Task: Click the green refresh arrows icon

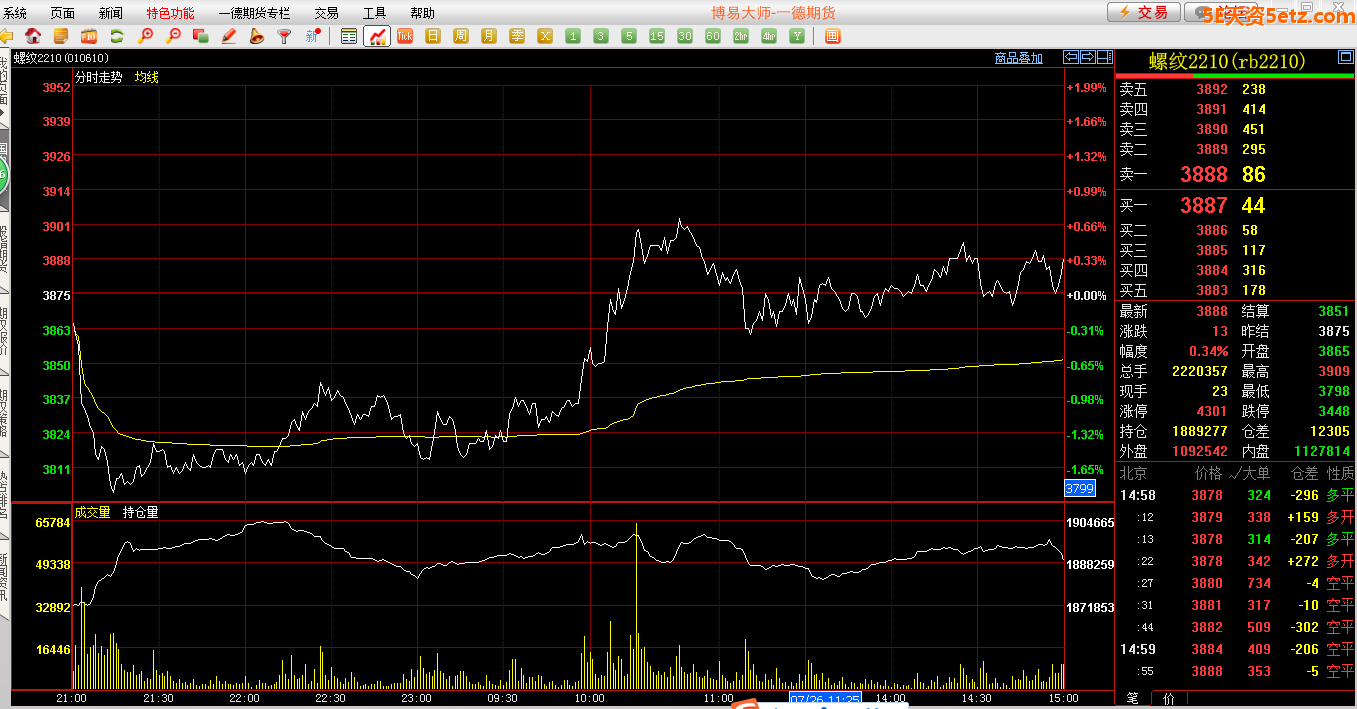Action: click(117, 36)
